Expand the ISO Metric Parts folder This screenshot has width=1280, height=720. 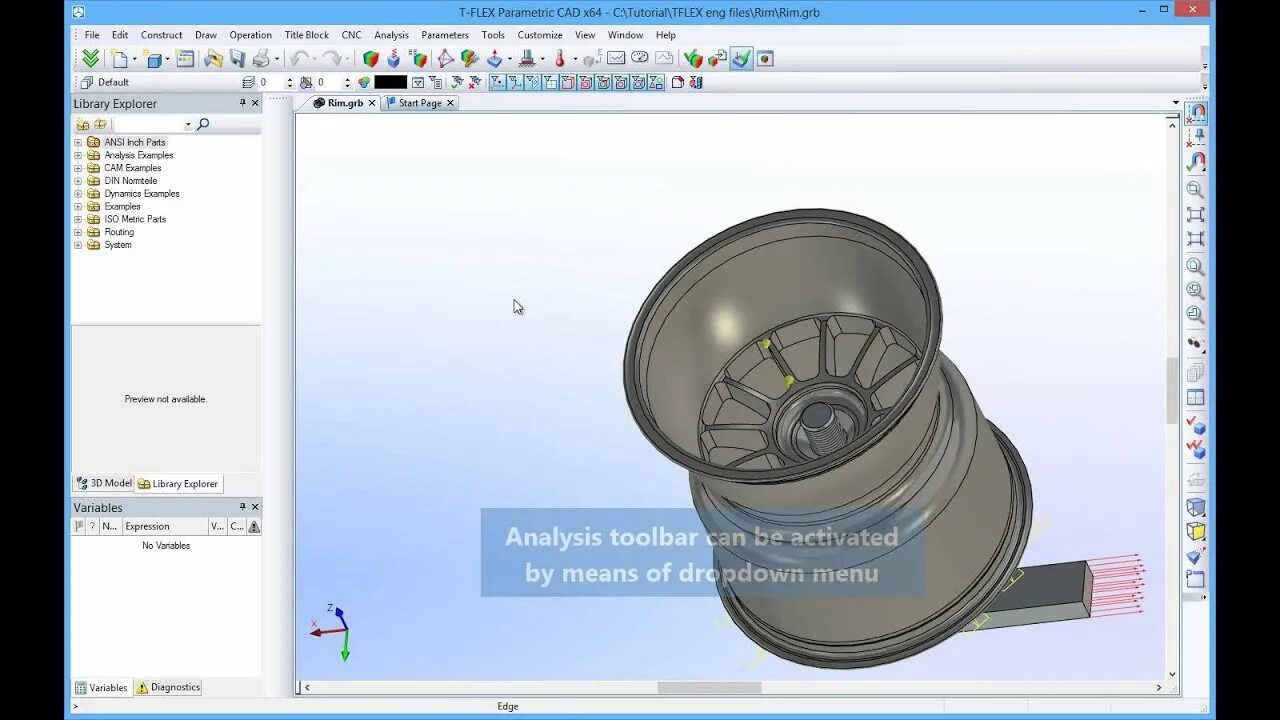(x=78, y=219)
